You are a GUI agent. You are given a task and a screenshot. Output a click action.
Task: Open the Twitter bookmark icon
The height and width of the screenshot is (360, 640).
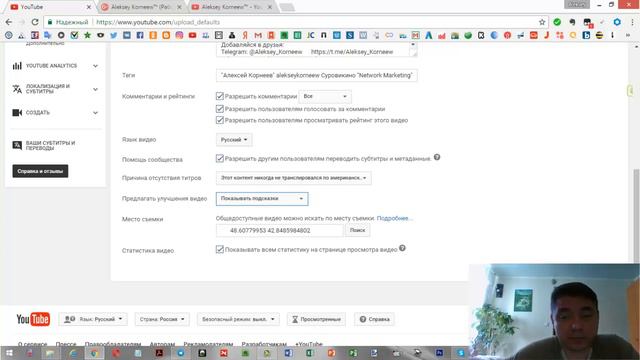(113, 36)
